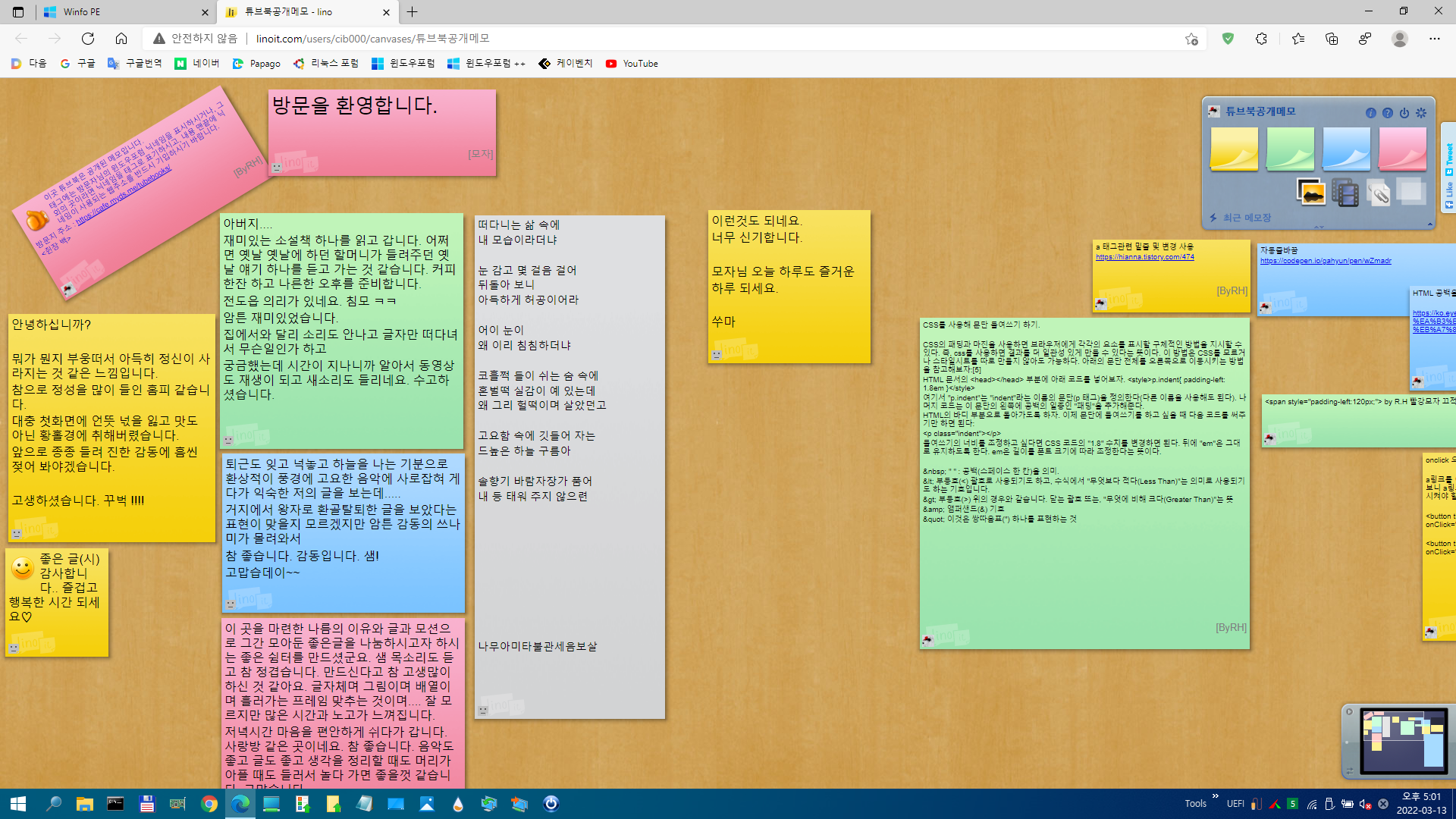Create a transparent sticky from palette
This screenshot has height=819, width=1456.
coord(1410,191)
